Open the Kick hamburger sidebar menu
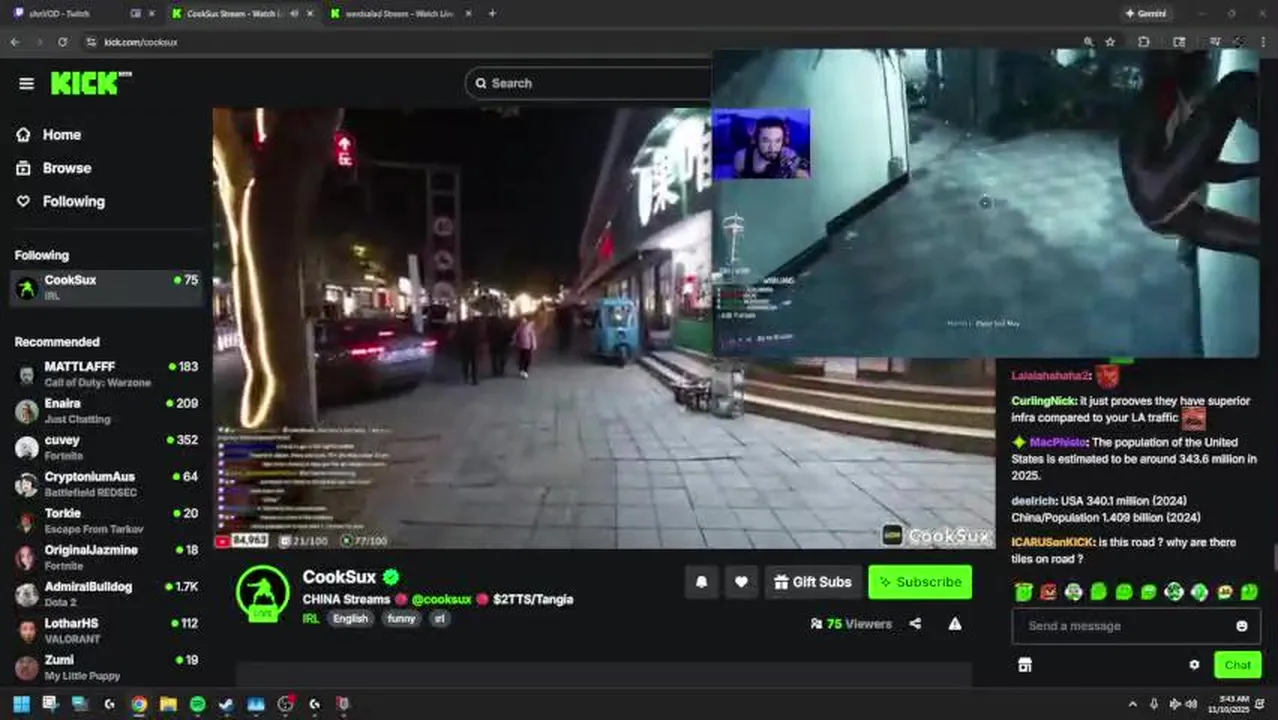The width and height of the screenshot is (1278, 720). click(26, 84)
